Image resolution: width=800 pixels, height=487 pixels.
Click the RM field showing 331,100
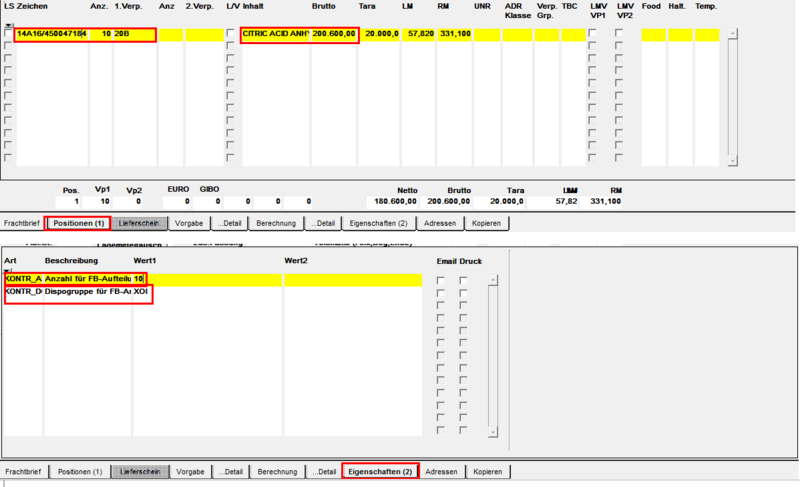pyautogui.click(x=454, y=34)
